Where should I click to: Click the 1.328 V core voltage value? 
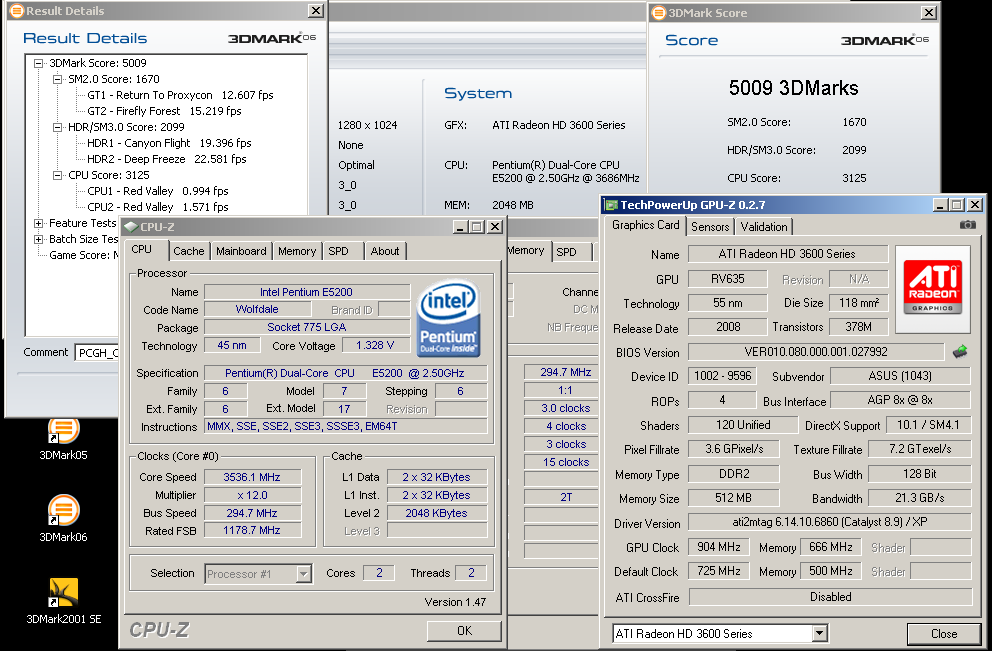coord(375,345)
